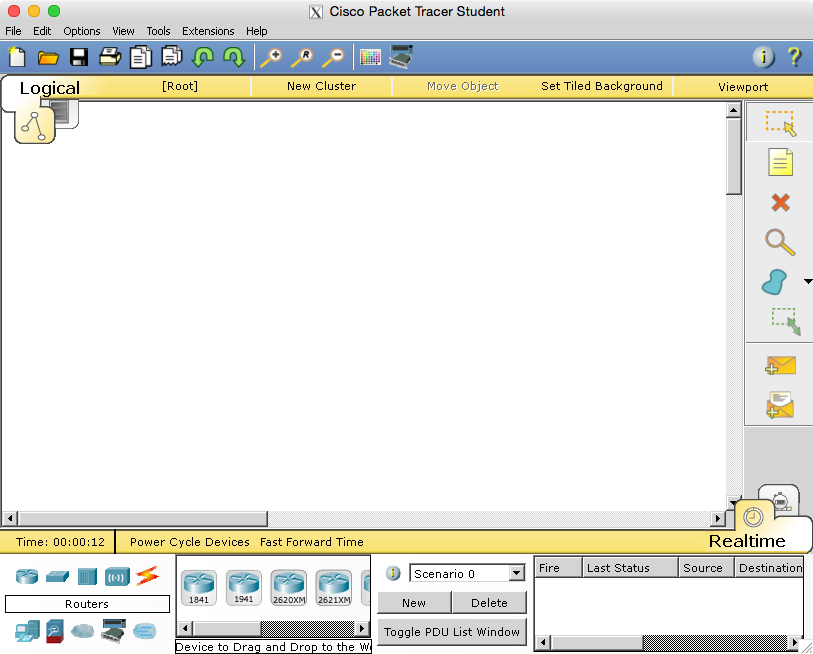Select Routers device category icon

[x=27, y=576]
